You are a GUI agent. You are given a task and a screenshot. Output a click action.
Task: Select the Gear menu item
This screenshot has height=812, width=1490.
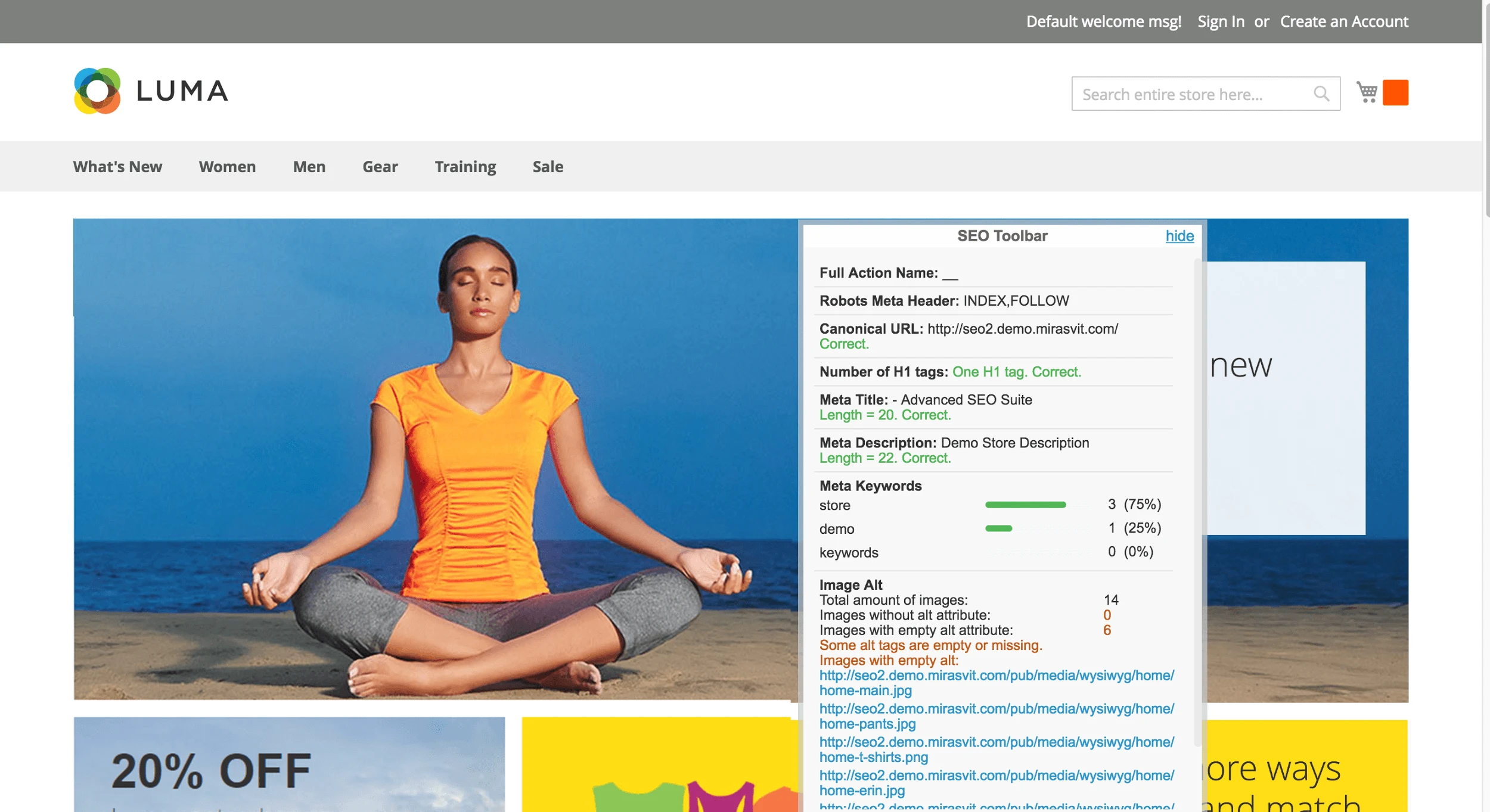(x=380, y=167)
